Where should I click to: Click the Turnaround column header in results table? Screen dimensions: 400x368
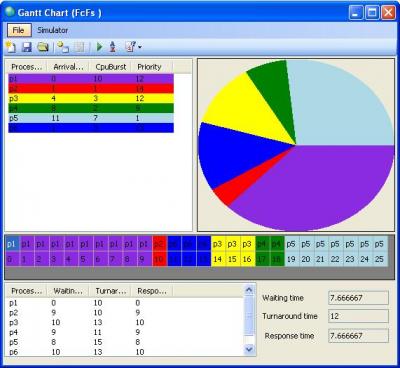coord(110,291)
